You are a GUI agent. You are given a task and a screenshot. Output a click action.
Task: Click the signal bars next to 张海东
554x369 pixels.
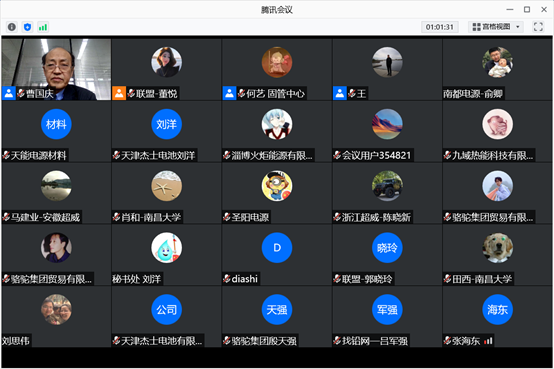tap(488, 341)
